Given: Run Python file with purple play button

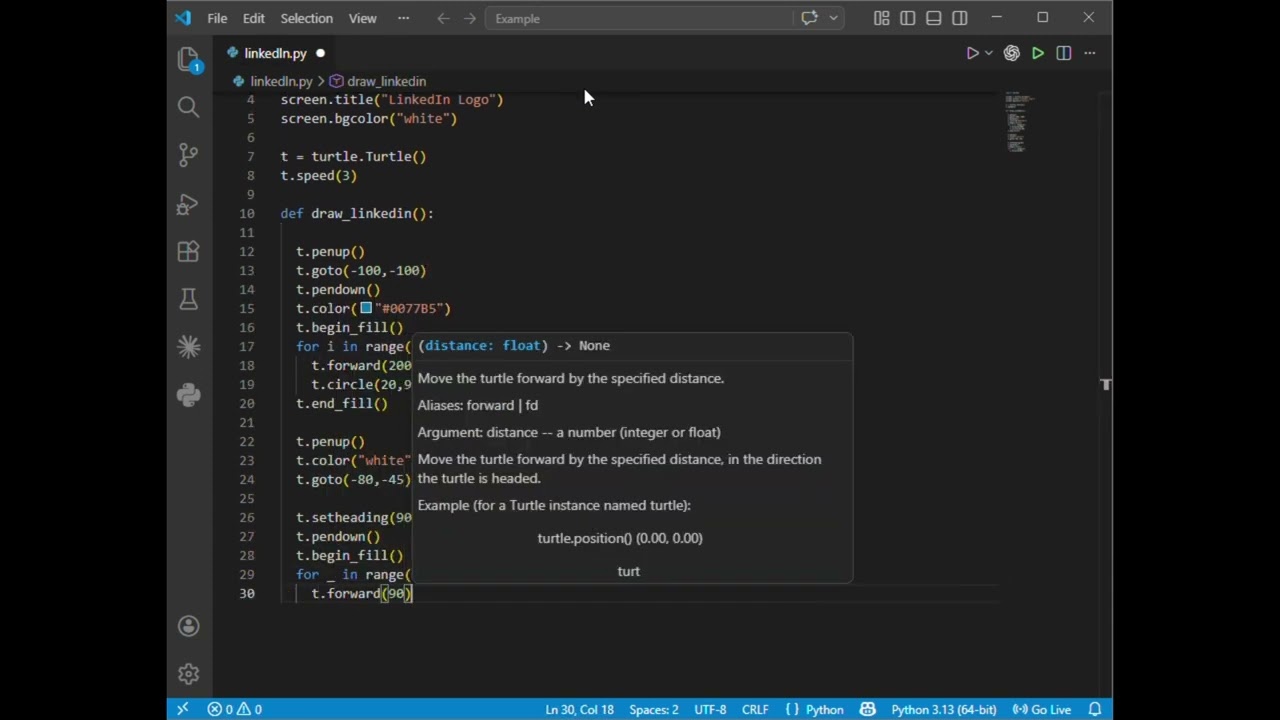Looking at the screenshot, I should 972,53.
